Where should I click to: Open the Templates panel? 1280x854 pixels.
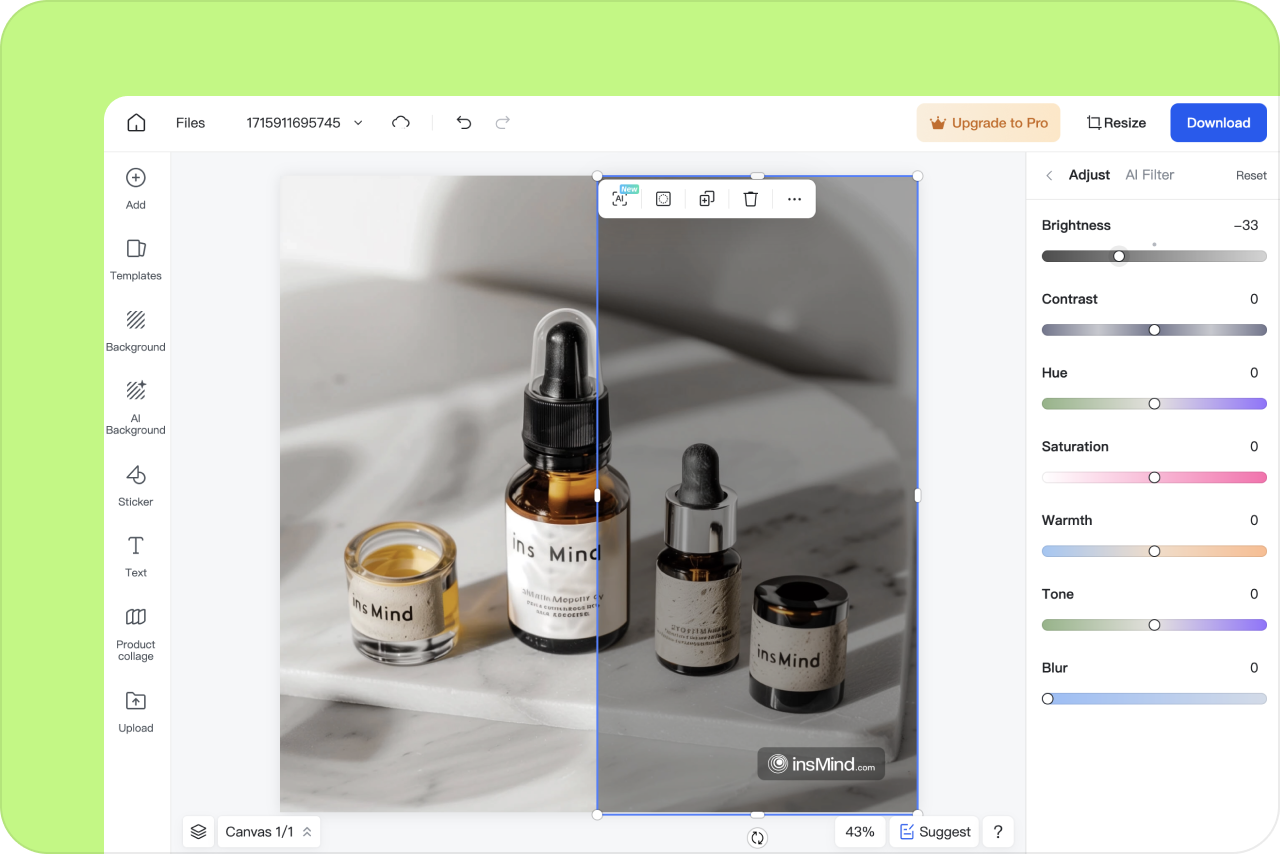136,259
